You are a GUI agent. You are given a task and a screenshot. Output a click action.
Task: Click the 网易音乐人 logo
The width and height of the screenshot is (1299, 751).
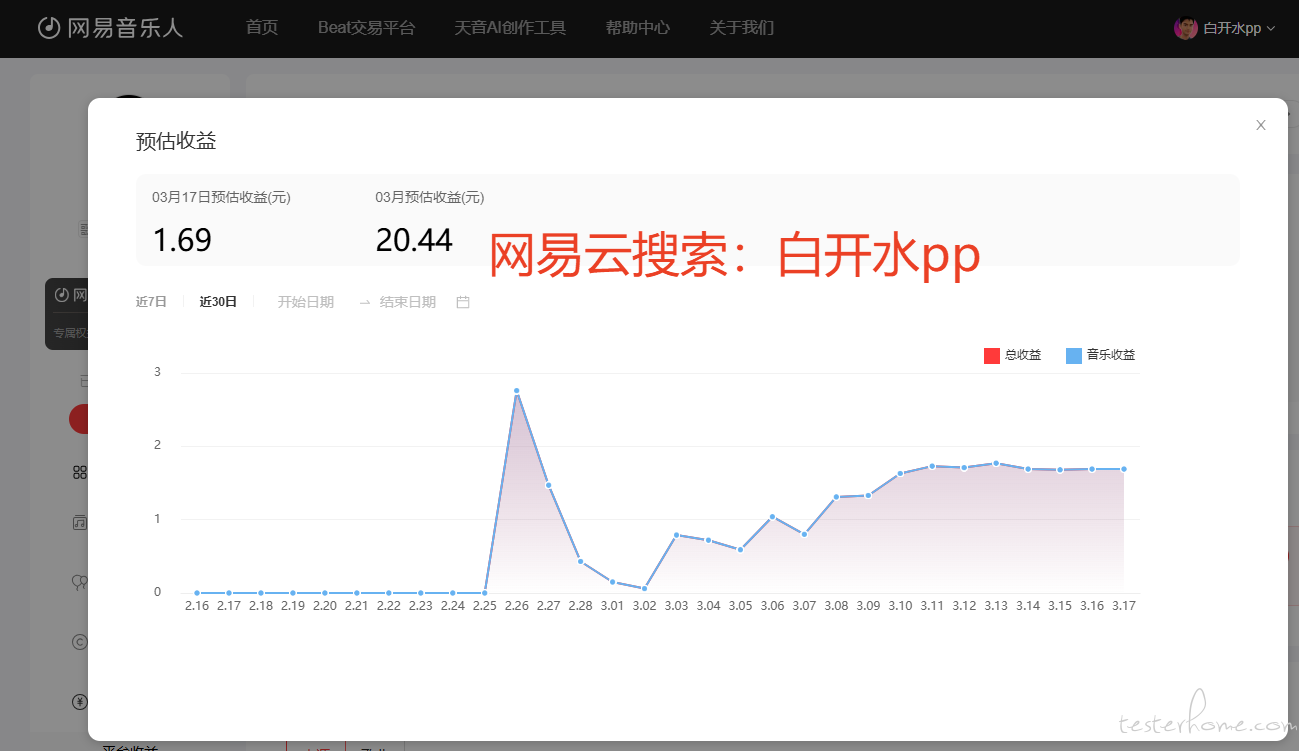pyautogui.click(x=110, y=28)
